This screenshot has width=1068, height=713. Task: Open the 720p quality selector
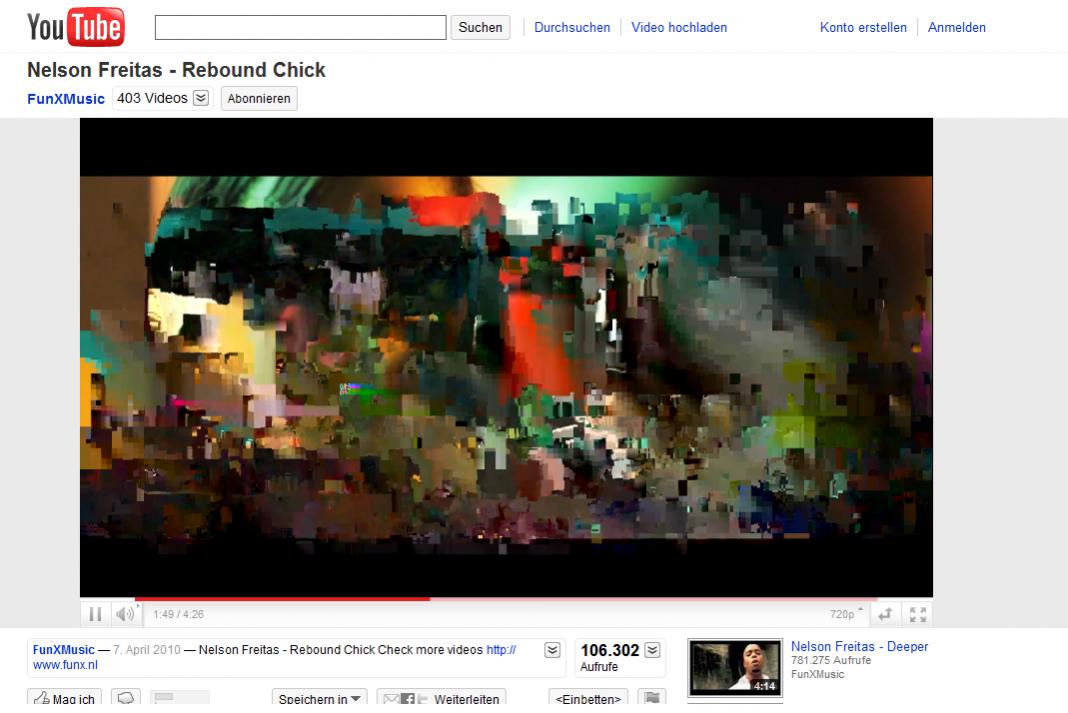pos(846,614)
